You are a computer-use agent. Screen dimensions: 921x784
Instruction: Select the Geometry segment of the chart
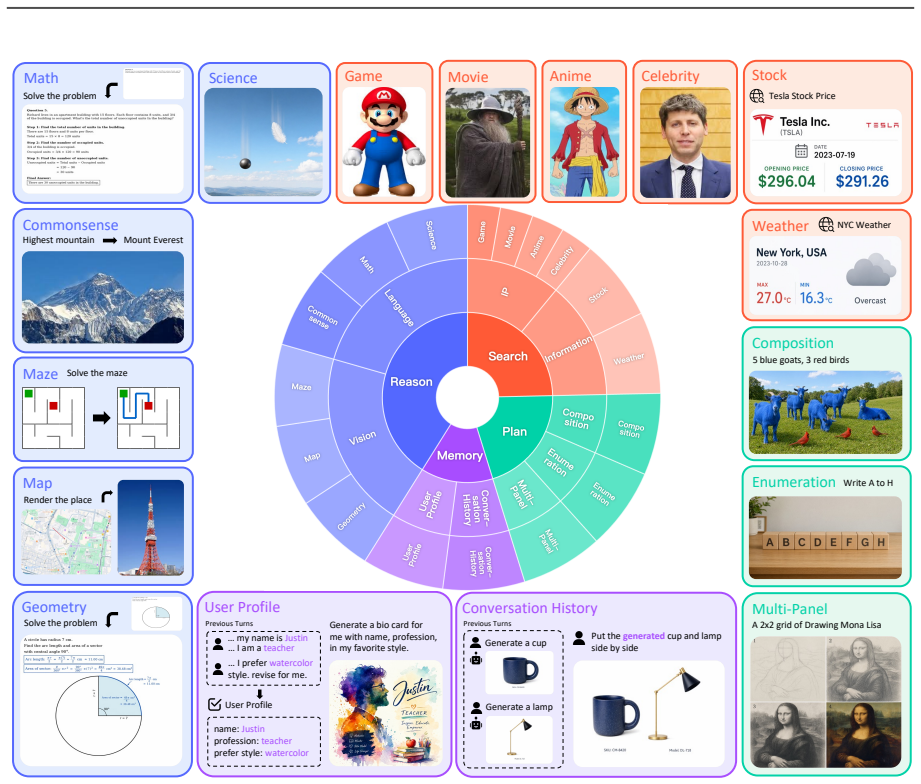(352, 516)
